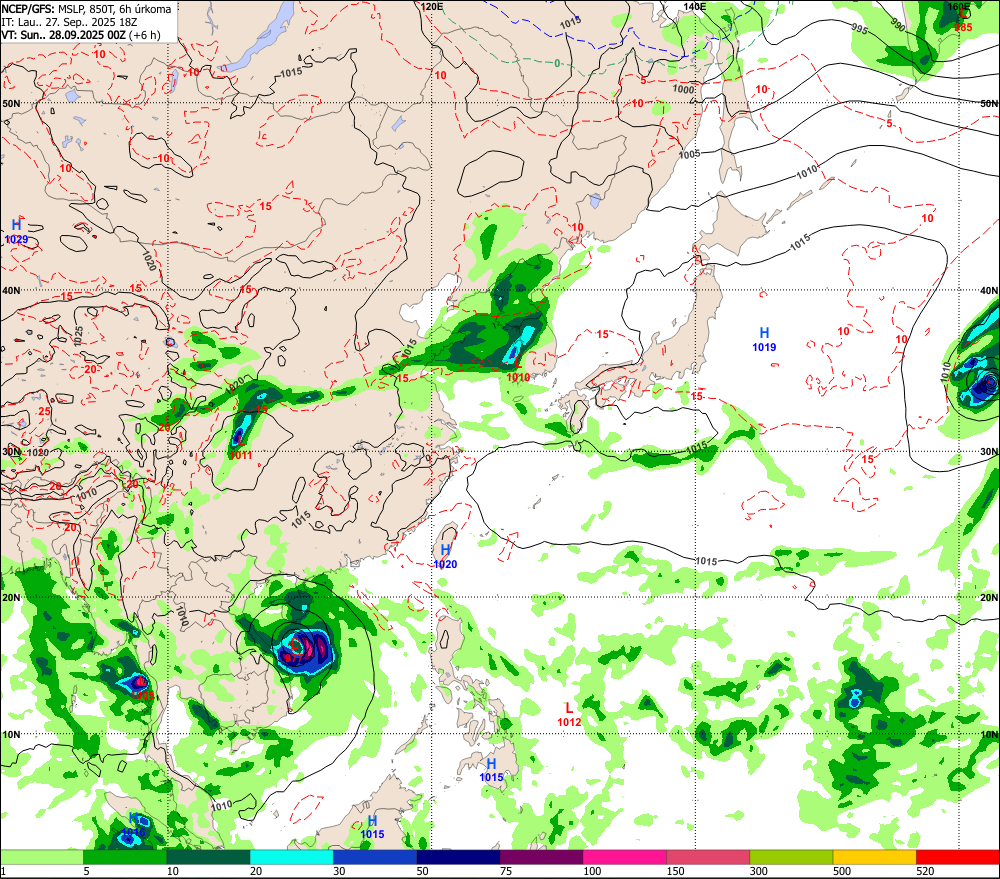Select the magenta 100–150 legend swatch
Screen dimensions: 1000x879
[x=625, y=857]
